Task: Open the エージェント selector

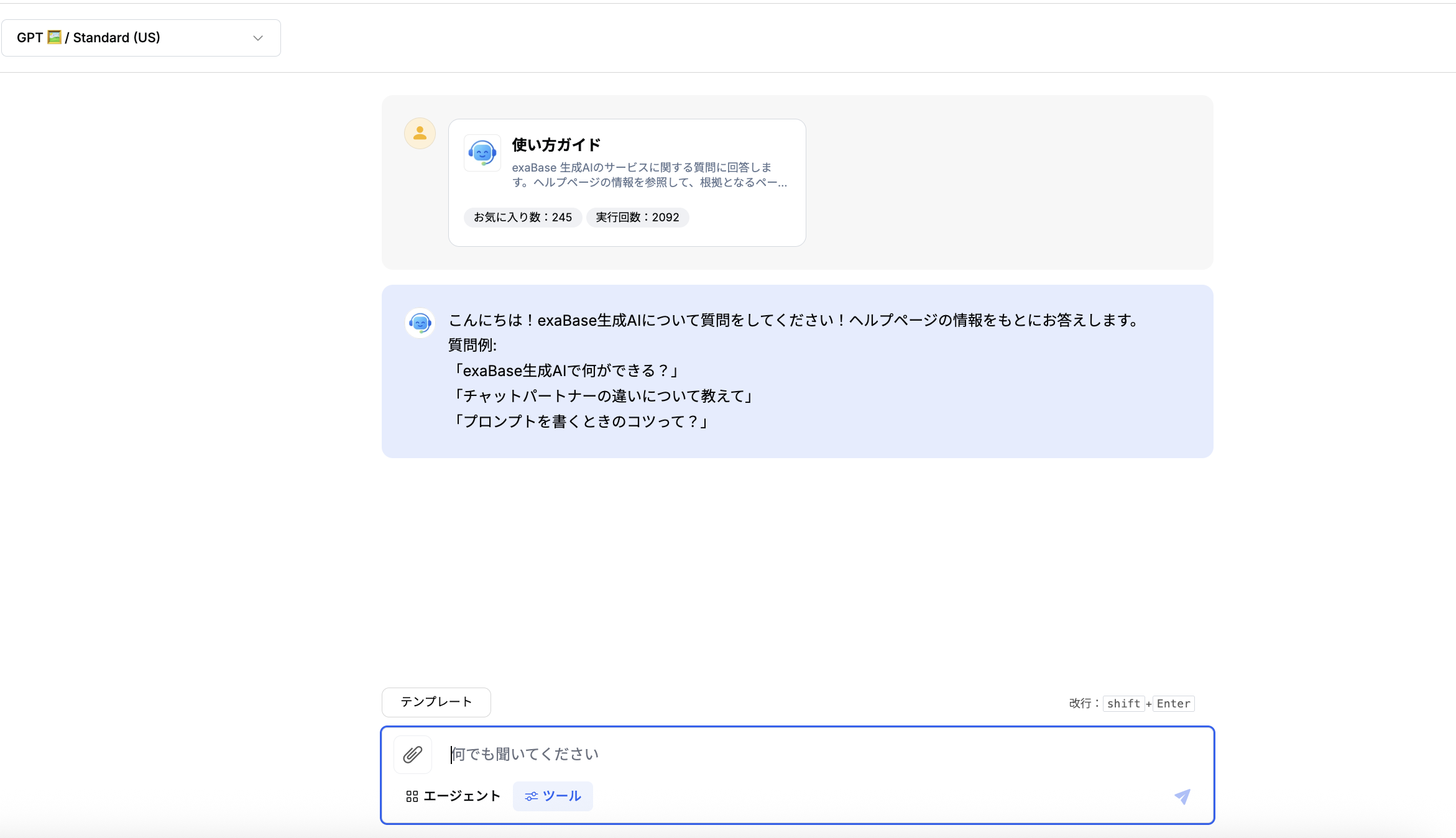Action: click(x=453, y=796)
